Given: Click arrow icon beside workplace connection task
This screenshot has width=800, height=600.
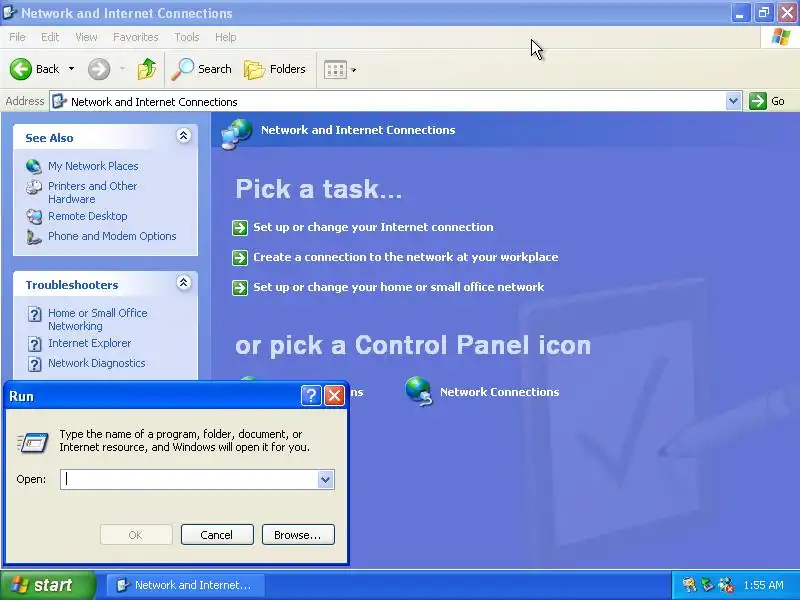Looking at the screenshot, I should [x=240, y=258].
